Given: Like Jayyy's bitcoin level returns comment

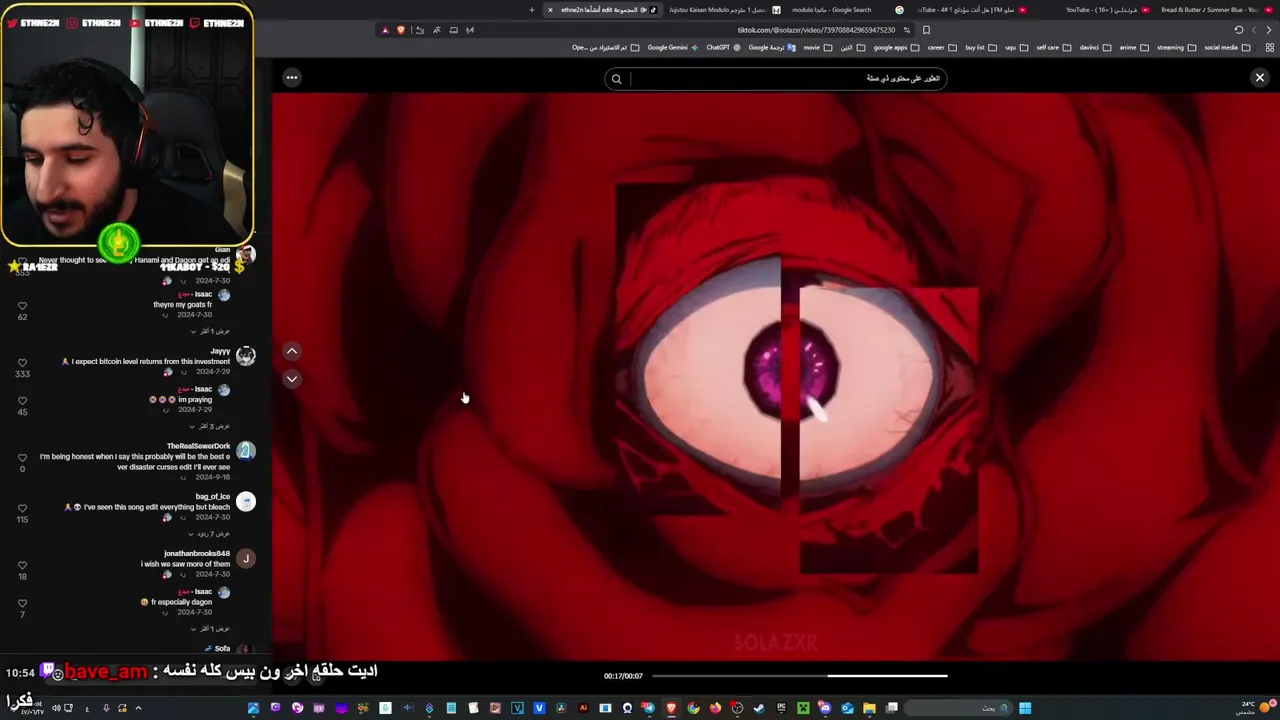Looking at the screenshot, I should (22, 363).
